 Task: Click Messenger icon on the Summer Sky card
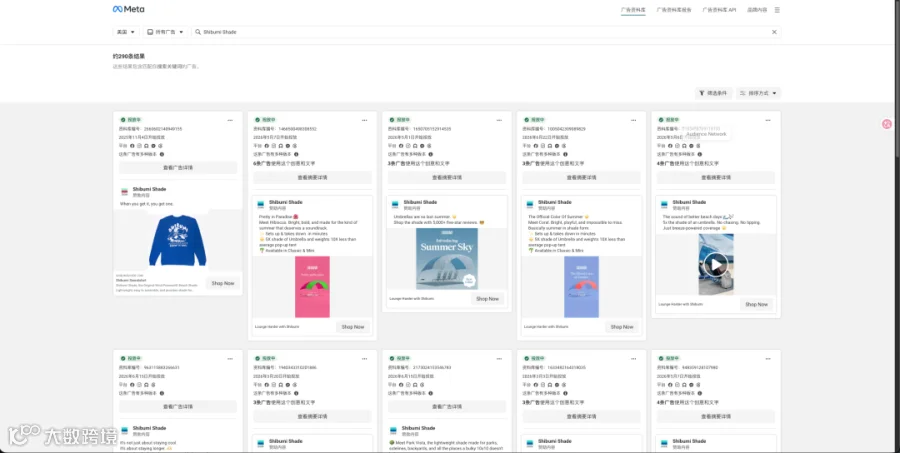coord(422,146)
